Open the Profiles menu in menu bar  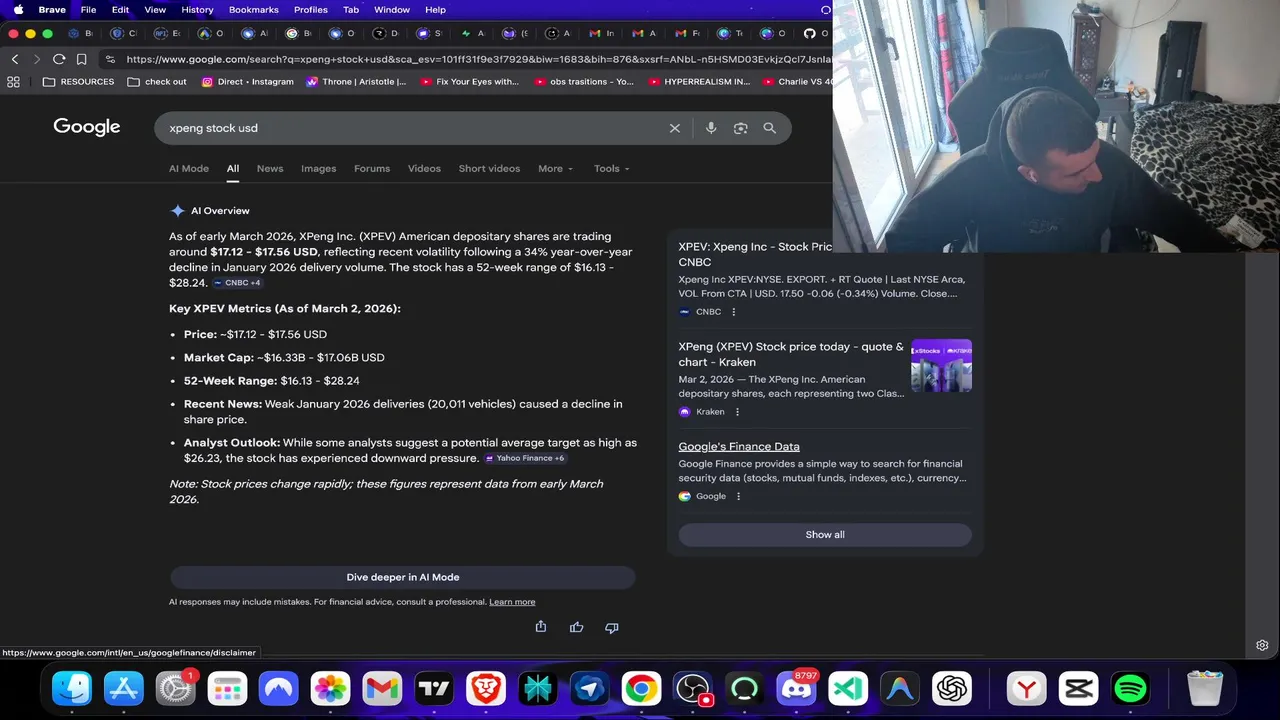point(311,9)
